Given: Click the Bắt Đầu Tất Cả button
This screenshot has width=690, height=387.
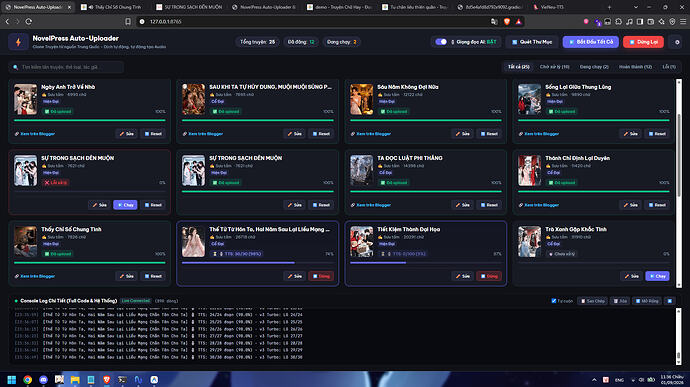Looking at the screenshot, I should [591, 42].
